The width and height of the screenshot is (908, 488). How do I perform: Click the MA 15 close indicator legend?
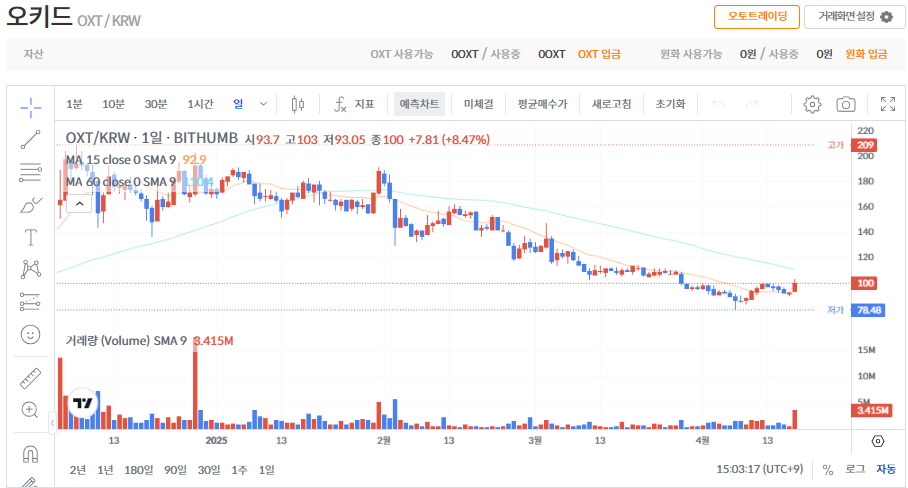click(x=120, y=160)
